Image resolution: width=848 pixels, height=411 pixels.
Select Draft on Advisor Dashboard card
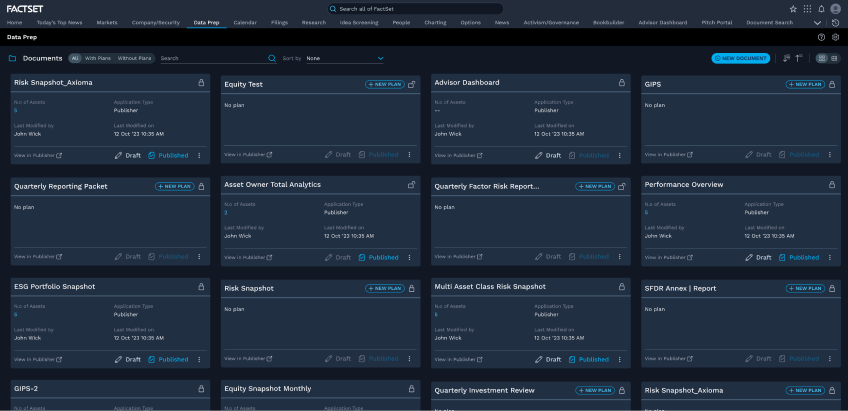(548, 156)
